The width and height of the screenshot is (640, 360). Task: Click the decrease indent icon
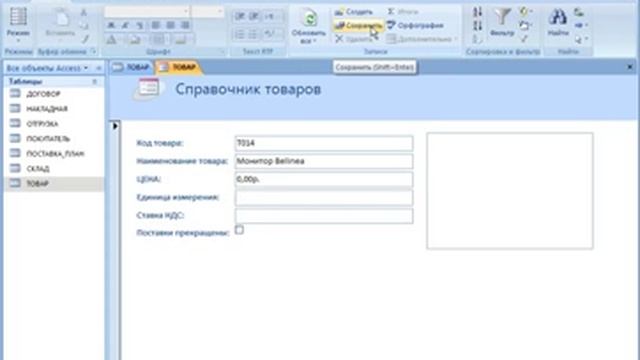240,16
